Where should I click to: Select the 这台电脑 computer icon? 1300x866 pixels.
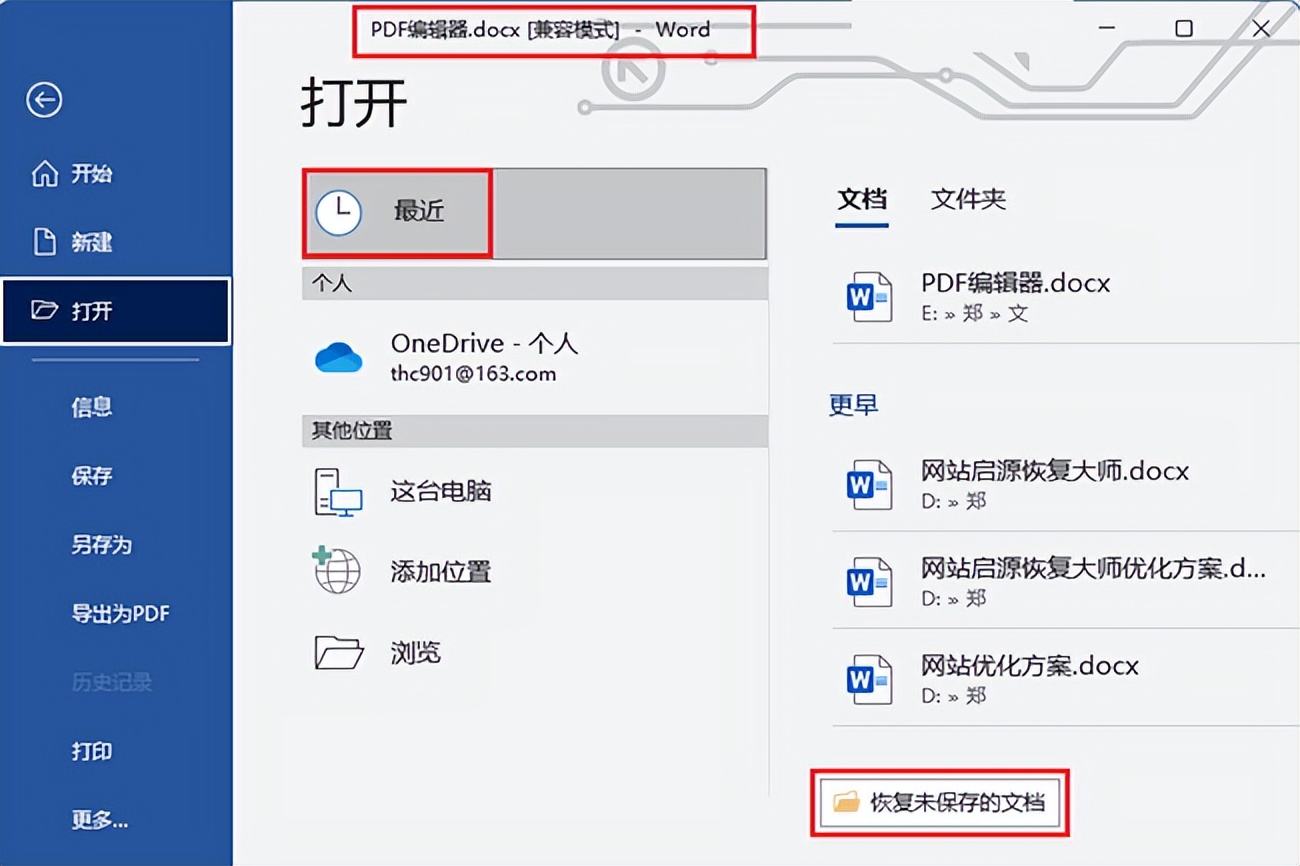click(338, 491)
